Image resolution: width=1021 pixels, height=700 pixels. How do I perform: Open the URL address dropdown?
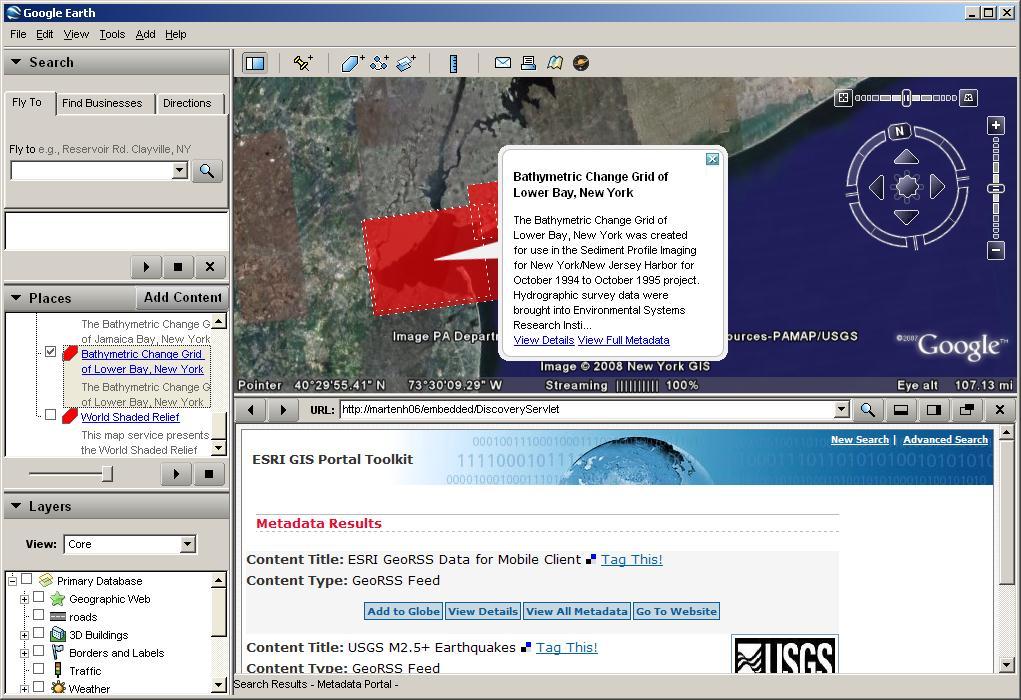(x=841, y=410)
